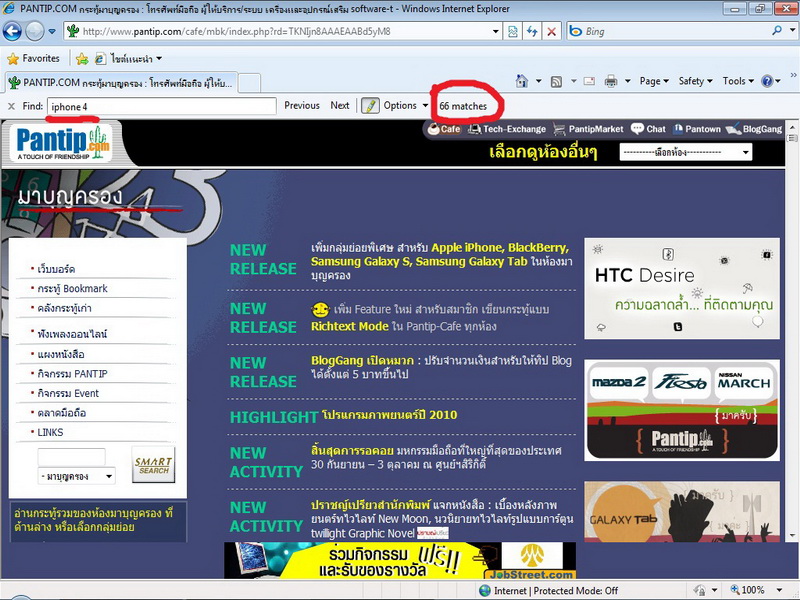Screen dimensions: 800x600
Task: Open the LINKS sidebar item
Action: point(50,433)
